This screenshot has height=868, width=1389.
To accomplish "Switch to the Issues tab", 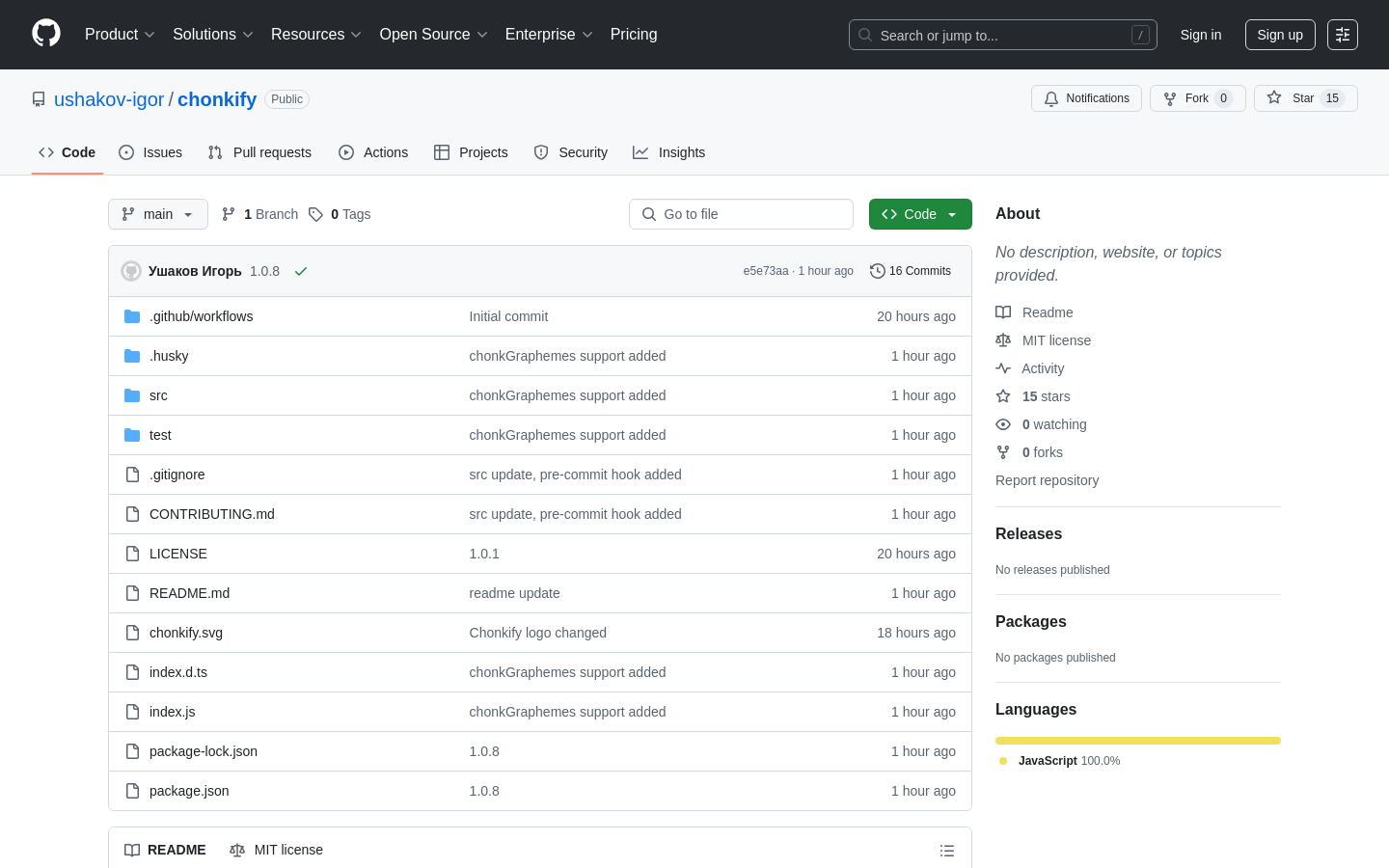I will [x=150, y=152].
